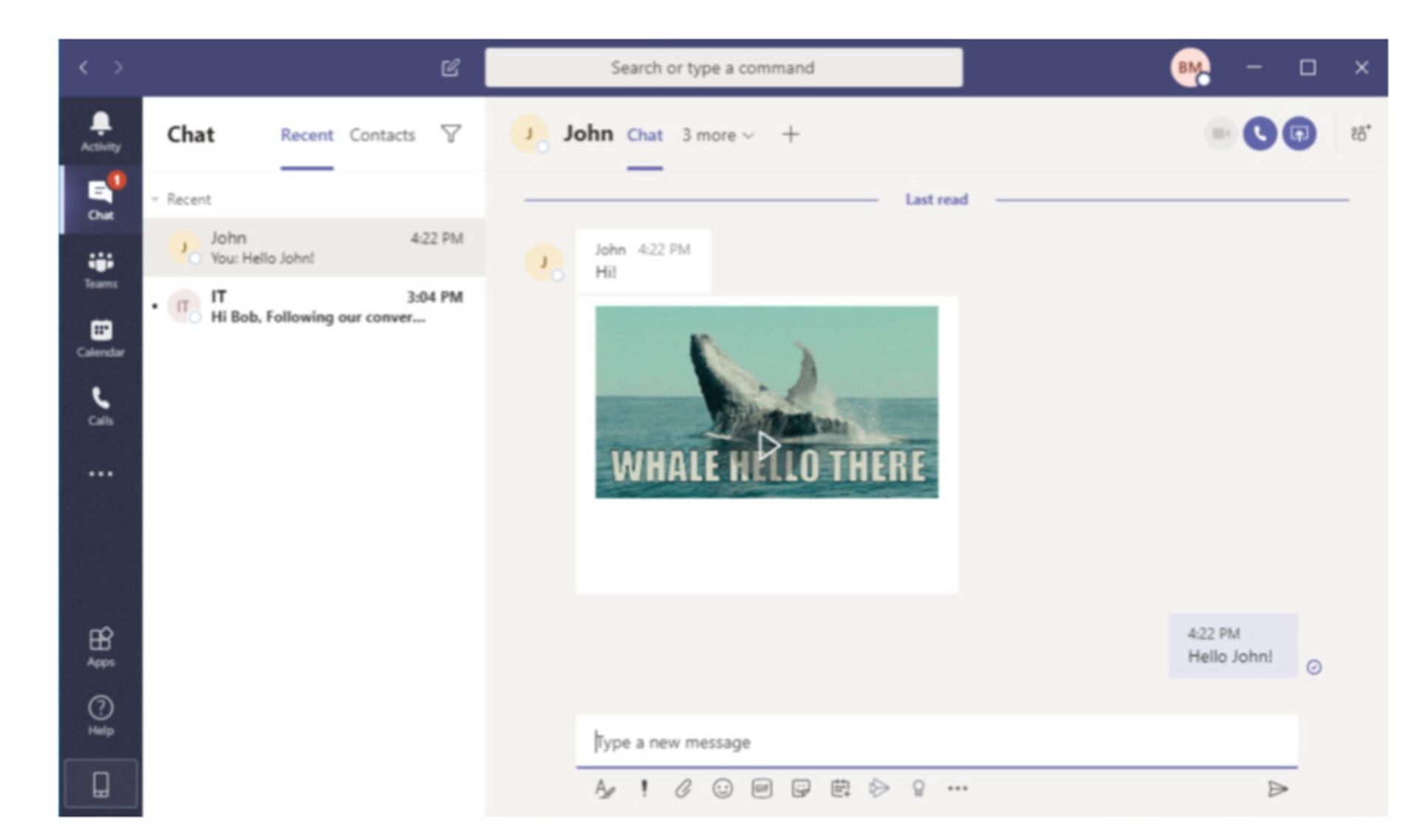This screenshot has height=840, width=1420.
Task: Switch to the Contacts tab
Action: 382,135
